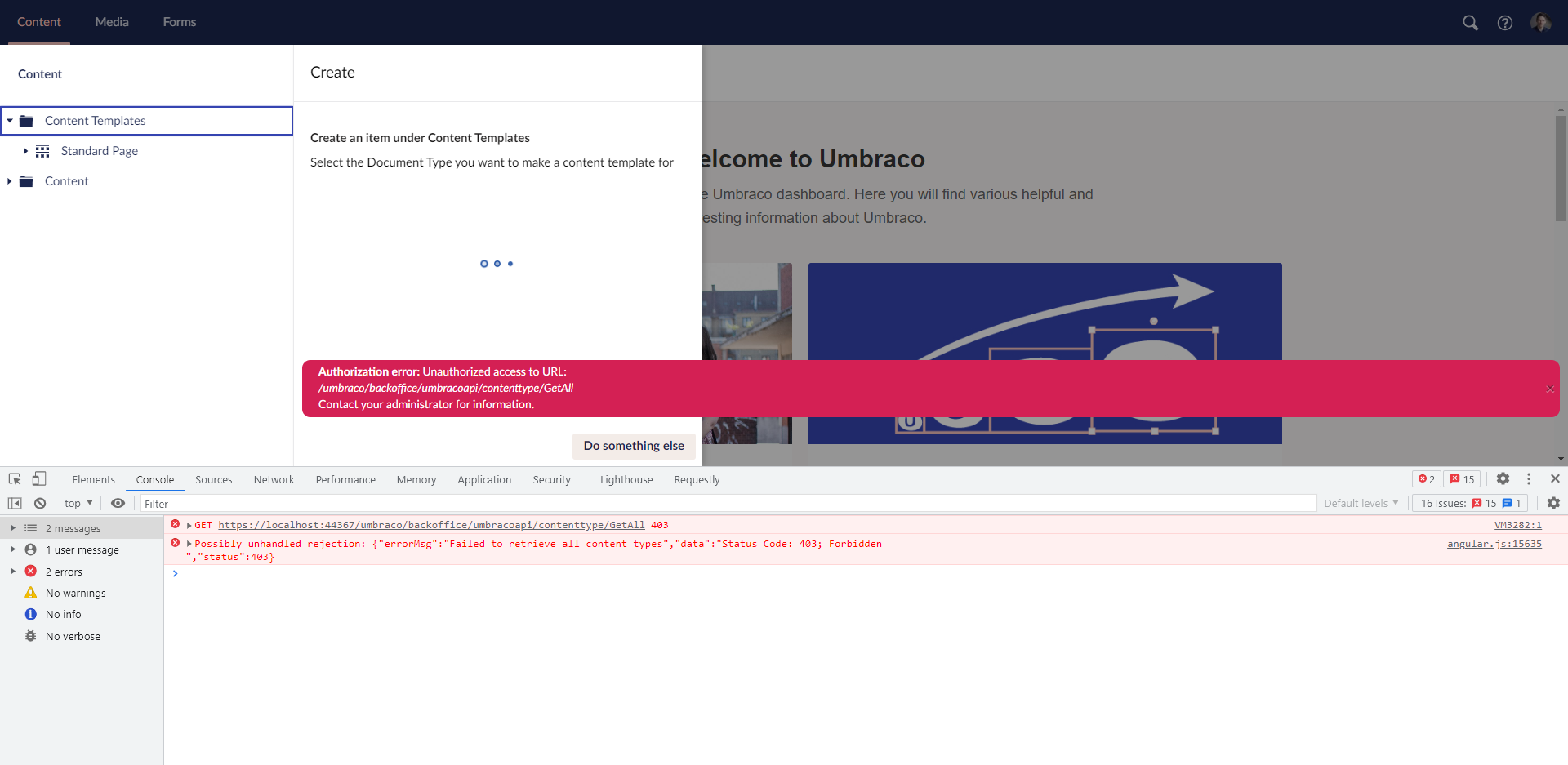Open DevTools settings gear icon
The height and width of the screenshot is (765, 1568).
click(x=1503, y=479)
